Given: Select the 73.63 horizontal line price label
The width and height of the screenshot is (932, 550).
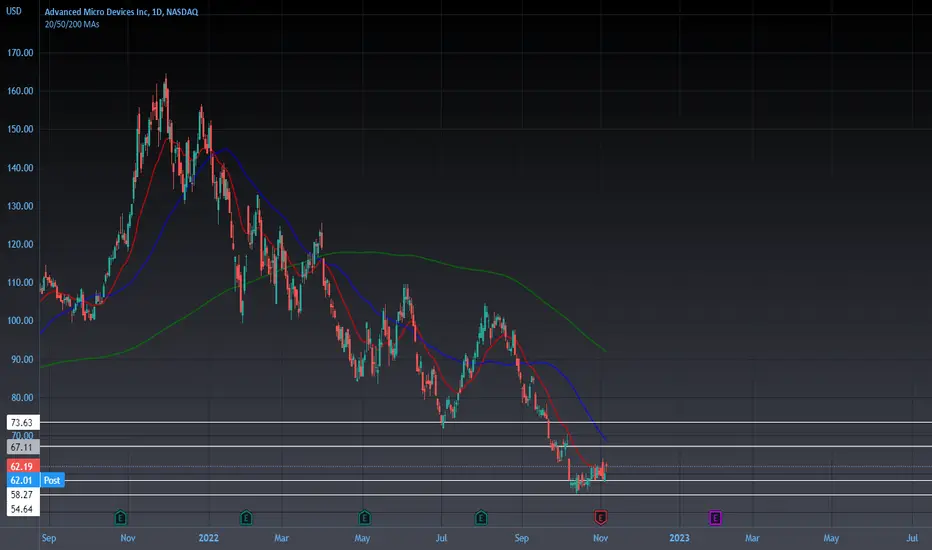Looking at the screenshot, I should tap(23, 423).
